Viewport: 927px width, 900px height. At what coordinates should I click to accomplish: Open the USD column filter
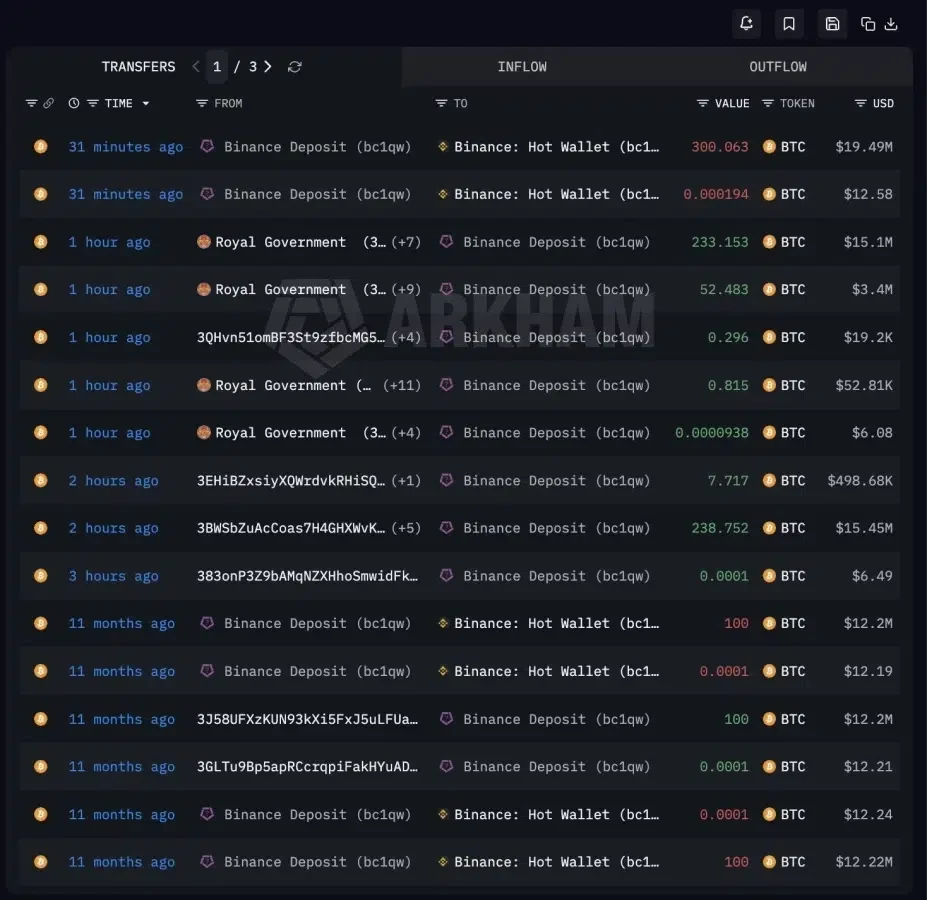pyautogui.click(x=861, y=103)
